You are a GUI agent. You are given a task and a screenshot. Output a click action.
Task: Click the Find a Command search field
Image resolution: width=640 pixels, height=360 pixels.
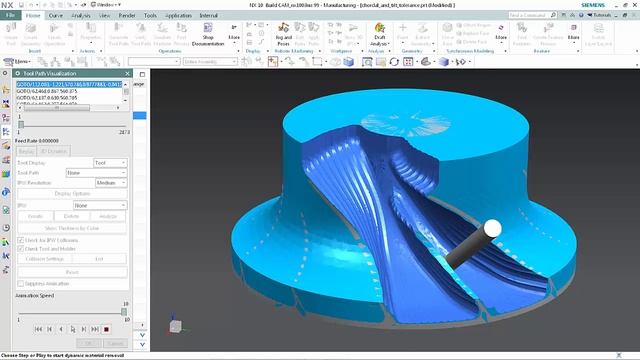[x=529, y=15]
